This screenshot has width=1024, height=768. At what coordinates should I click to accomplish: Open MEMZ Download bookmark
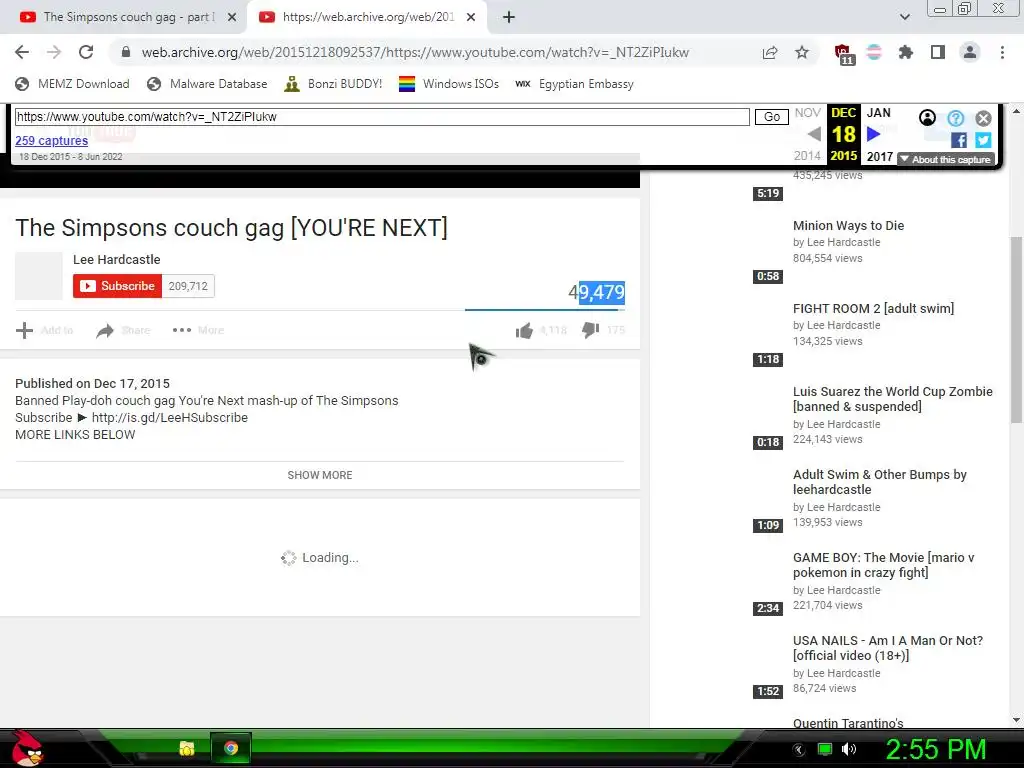pyautogui.click(x=72, y=84)
